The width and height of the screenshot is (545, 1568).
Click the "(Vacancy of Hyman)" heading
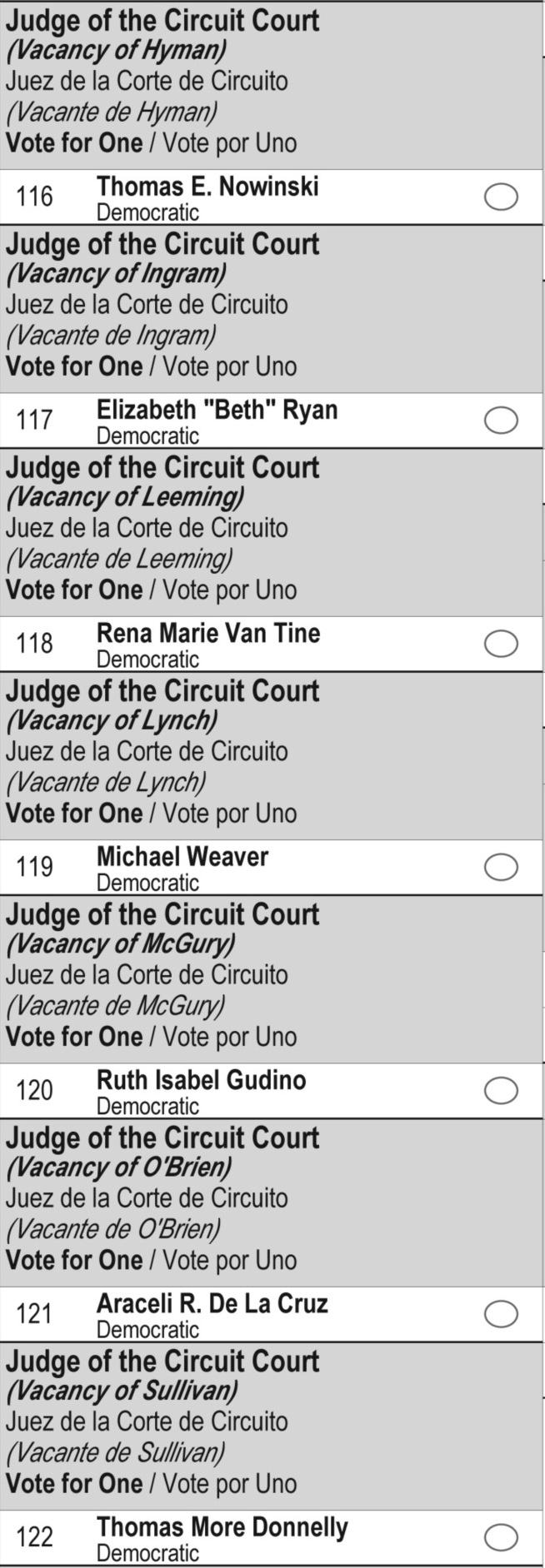point(116,51)
